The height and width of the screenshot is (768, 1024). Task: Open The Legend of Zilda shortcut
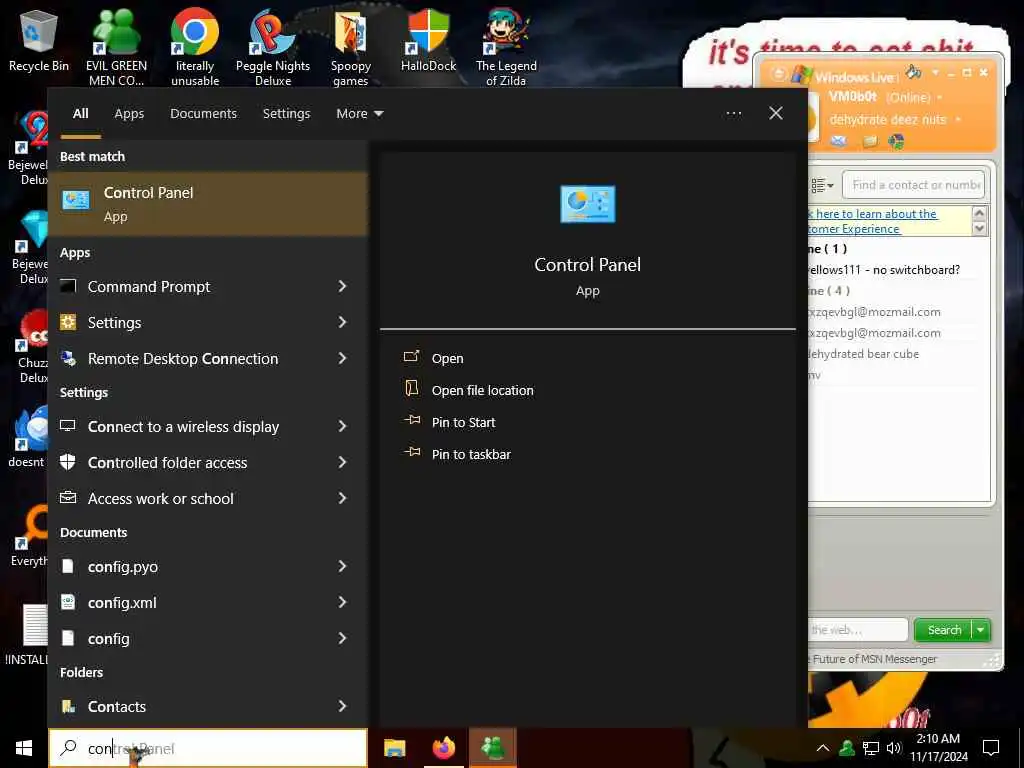coord(506,47)
